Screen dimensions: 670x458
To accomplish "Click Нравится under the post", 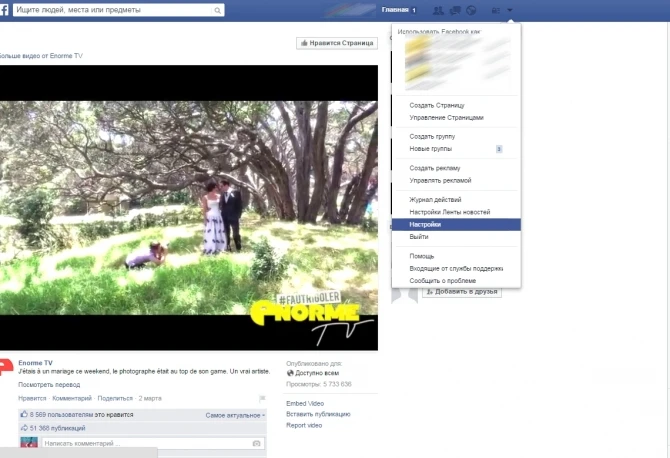I will pos(32,398).
